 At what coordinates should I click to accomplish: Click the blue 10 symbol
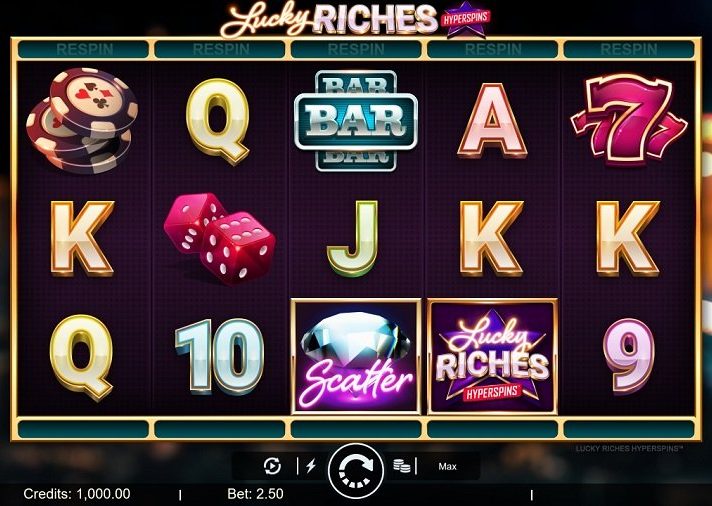pos(220,357)
